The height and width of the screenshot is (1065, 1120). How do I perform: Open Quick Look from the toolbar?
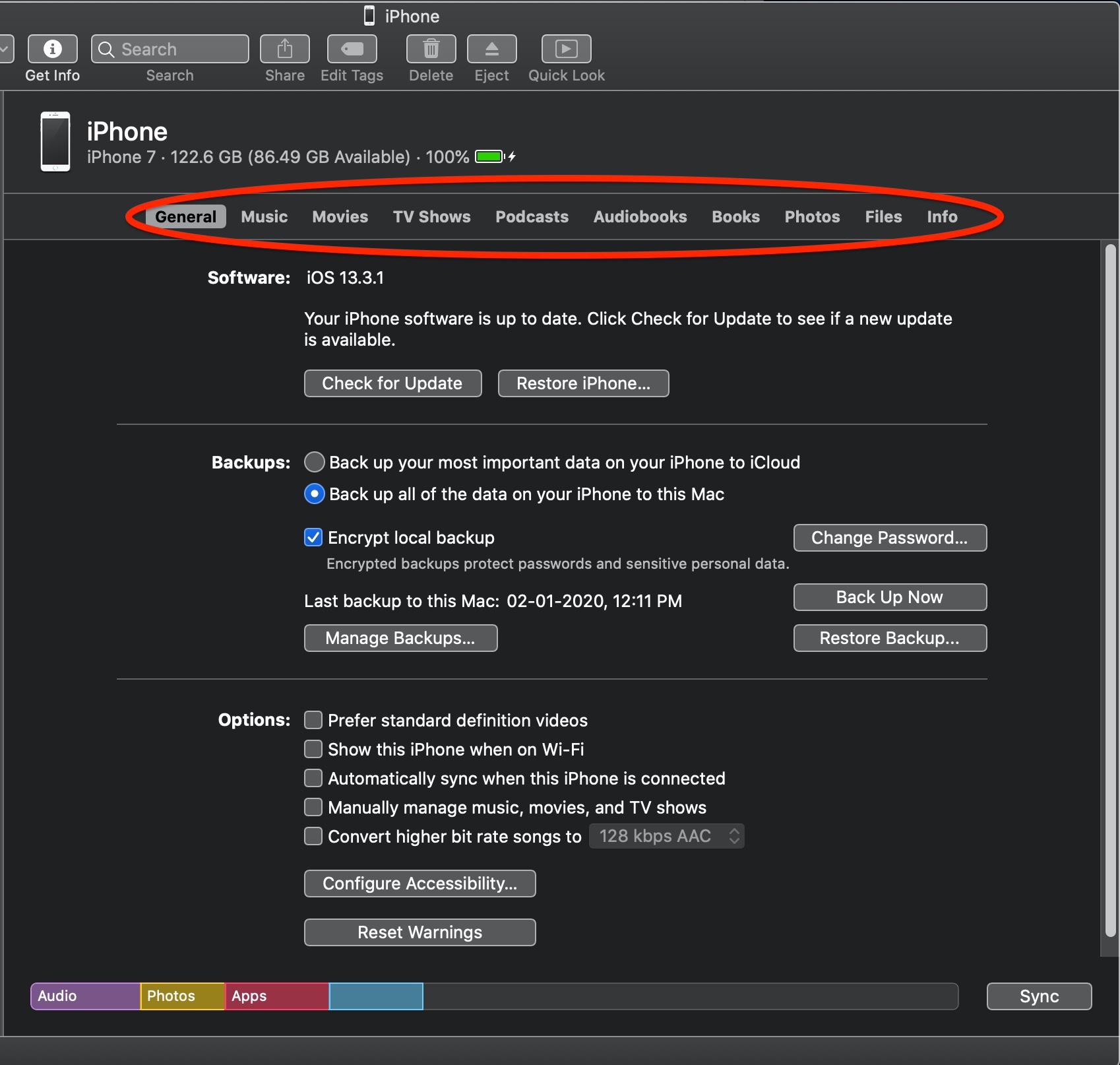click(x=566, y=48)
